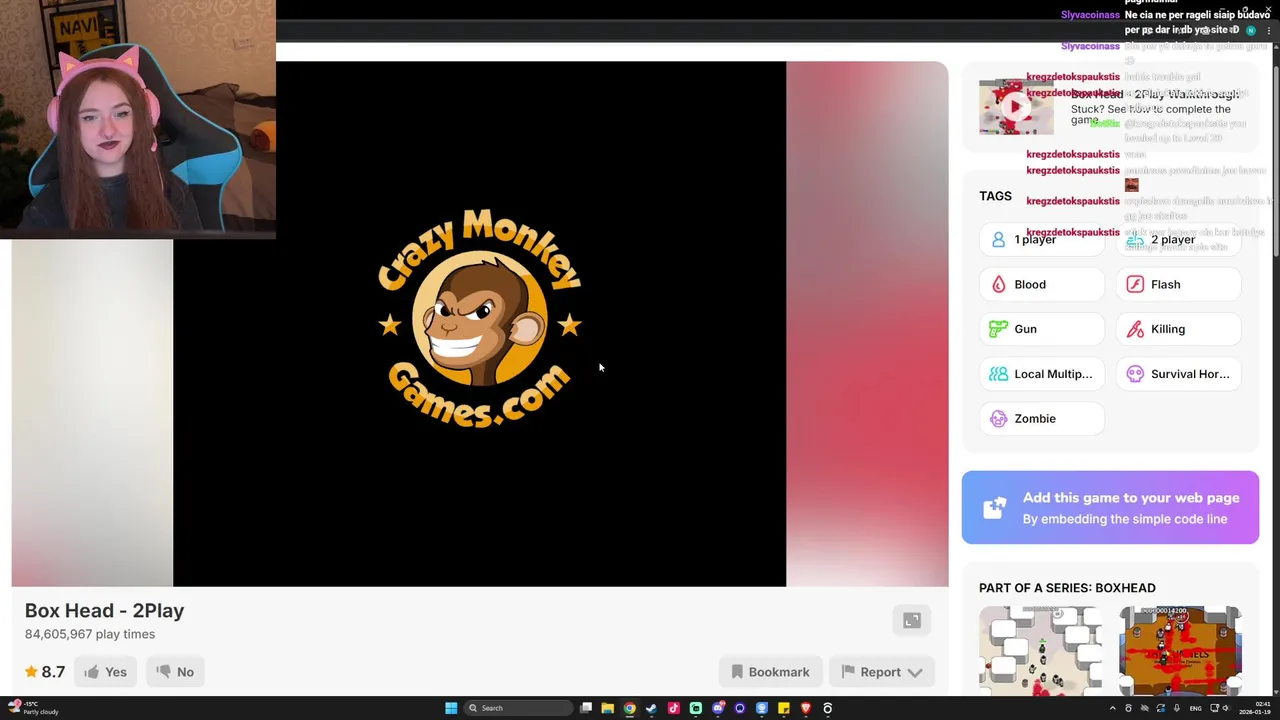Bookmark this game
1280x720 pixels.
click(x=770, y=672)
